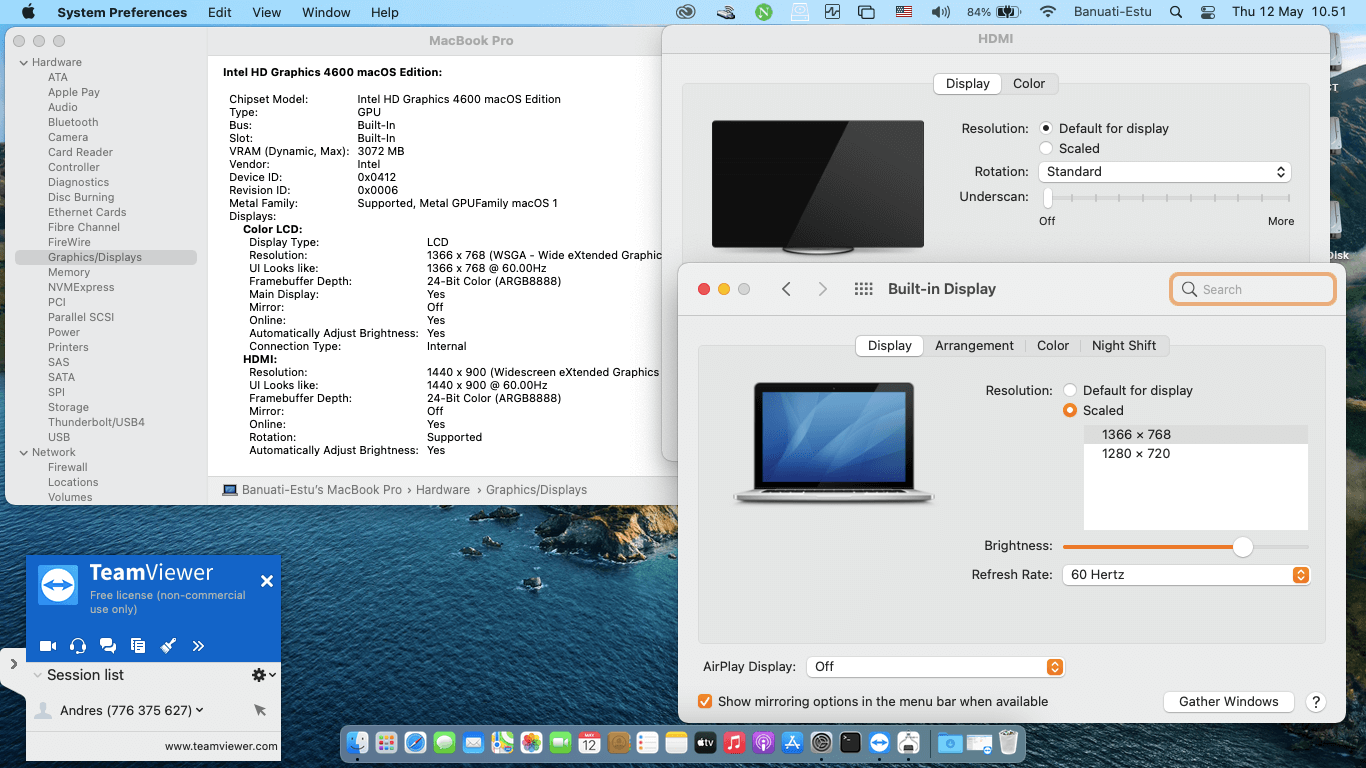Adjust the Brightness slider

coord(1243,546)
